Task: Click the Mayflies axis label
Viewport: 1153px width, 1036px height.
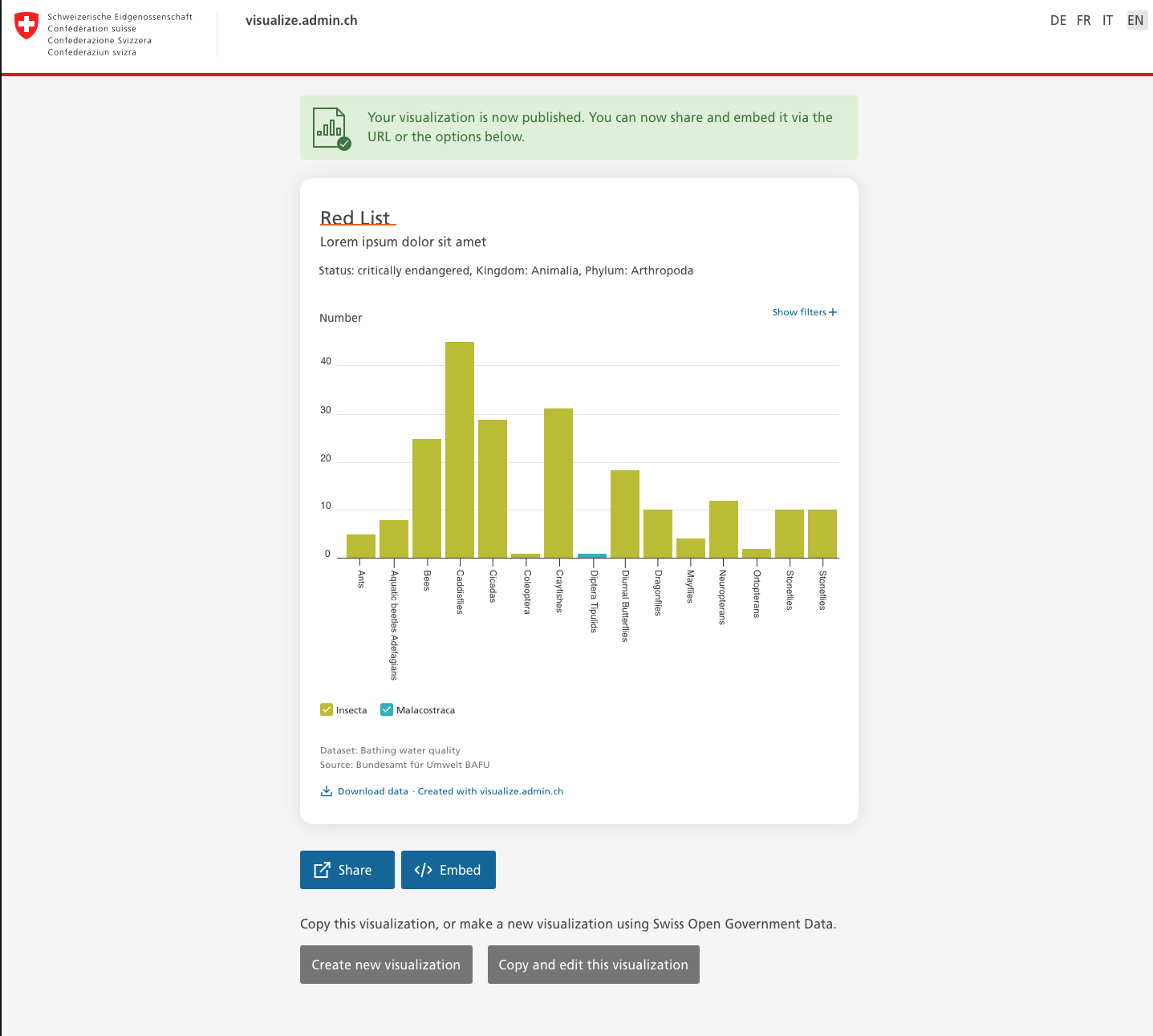Action: click(691, 586)
